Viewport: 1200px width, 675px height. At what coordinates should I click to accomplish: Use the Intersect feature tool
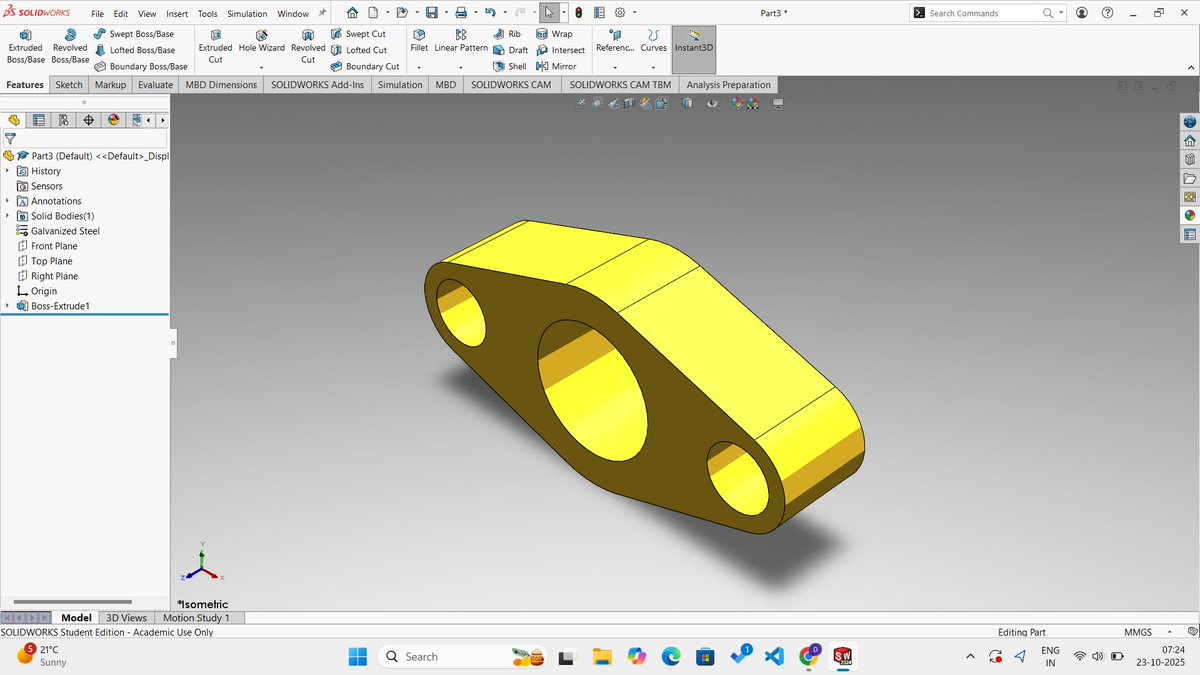coord(560,50)
